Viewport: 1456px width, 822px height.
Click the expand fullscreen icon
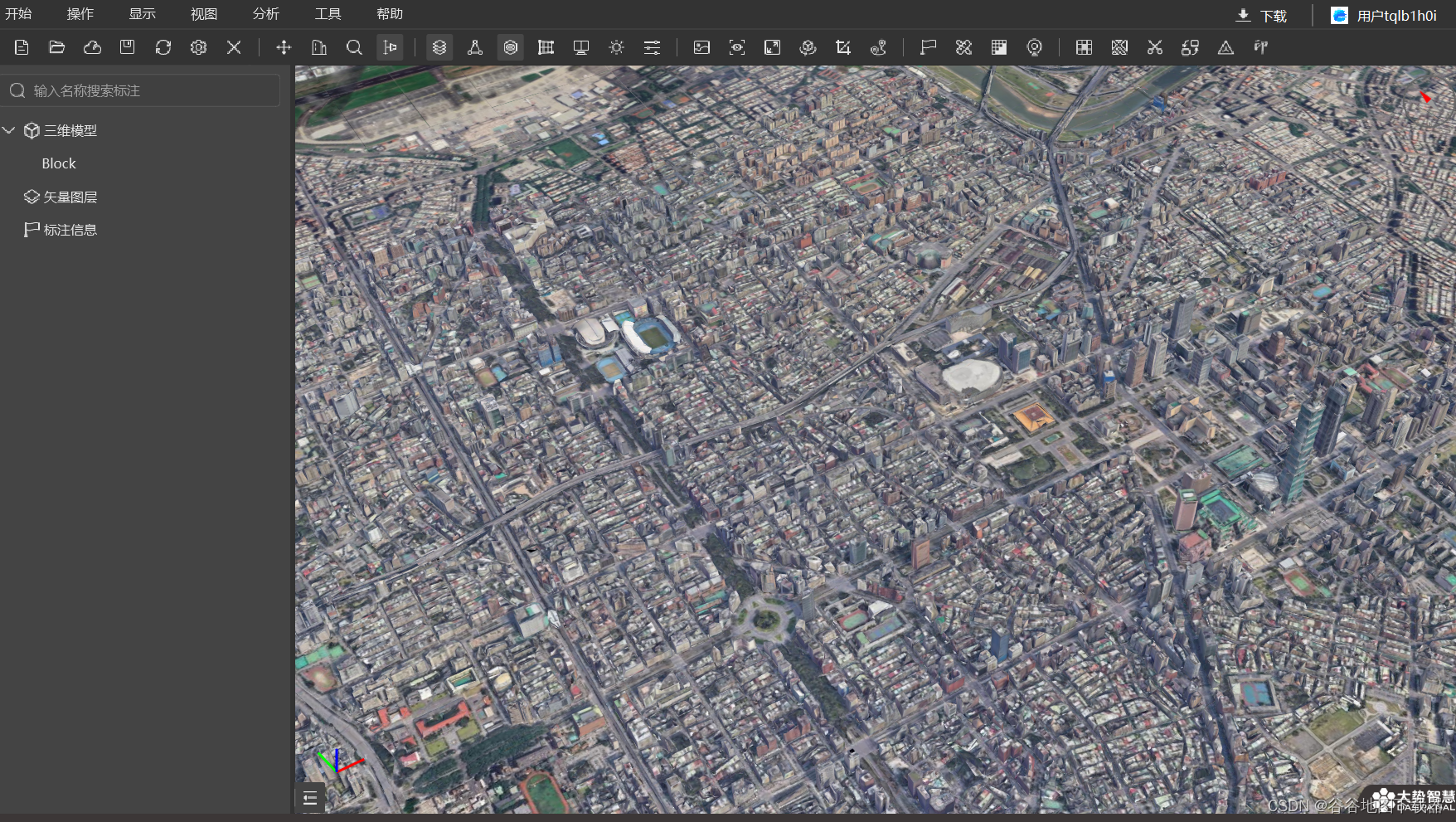pos(773,47)
